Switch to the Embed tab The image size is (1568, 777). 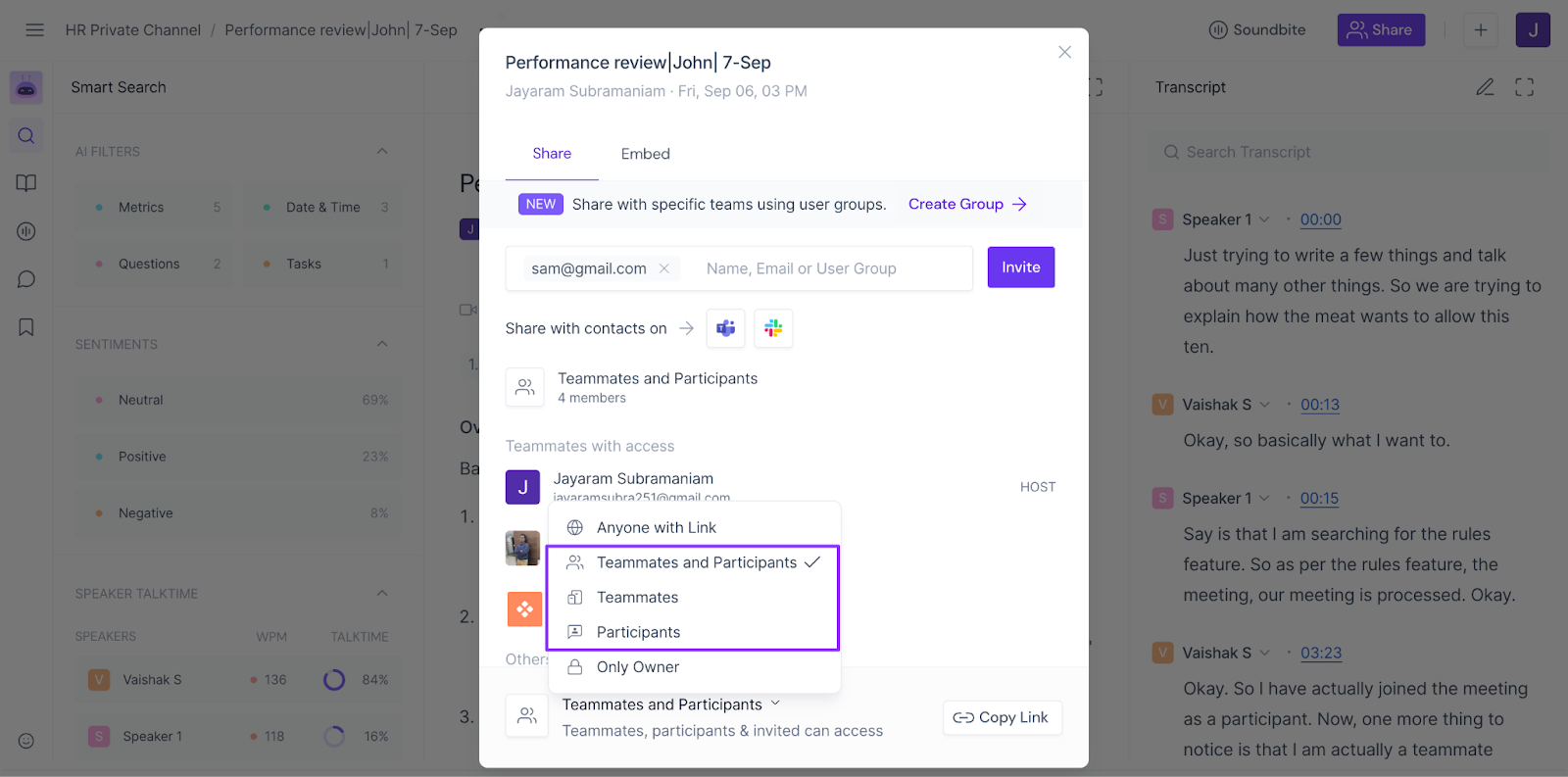645,154
